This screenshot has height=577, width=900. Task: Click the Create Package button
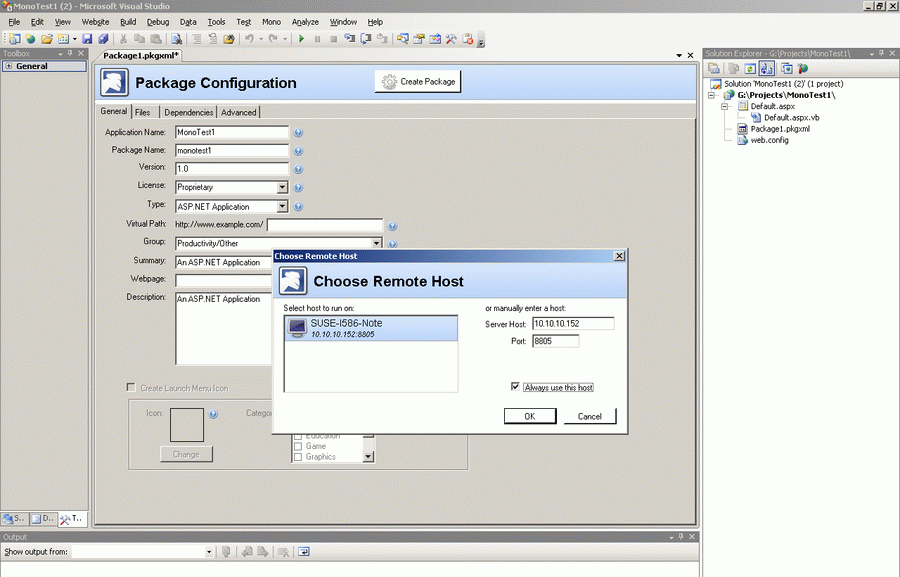tap(418, 82)
